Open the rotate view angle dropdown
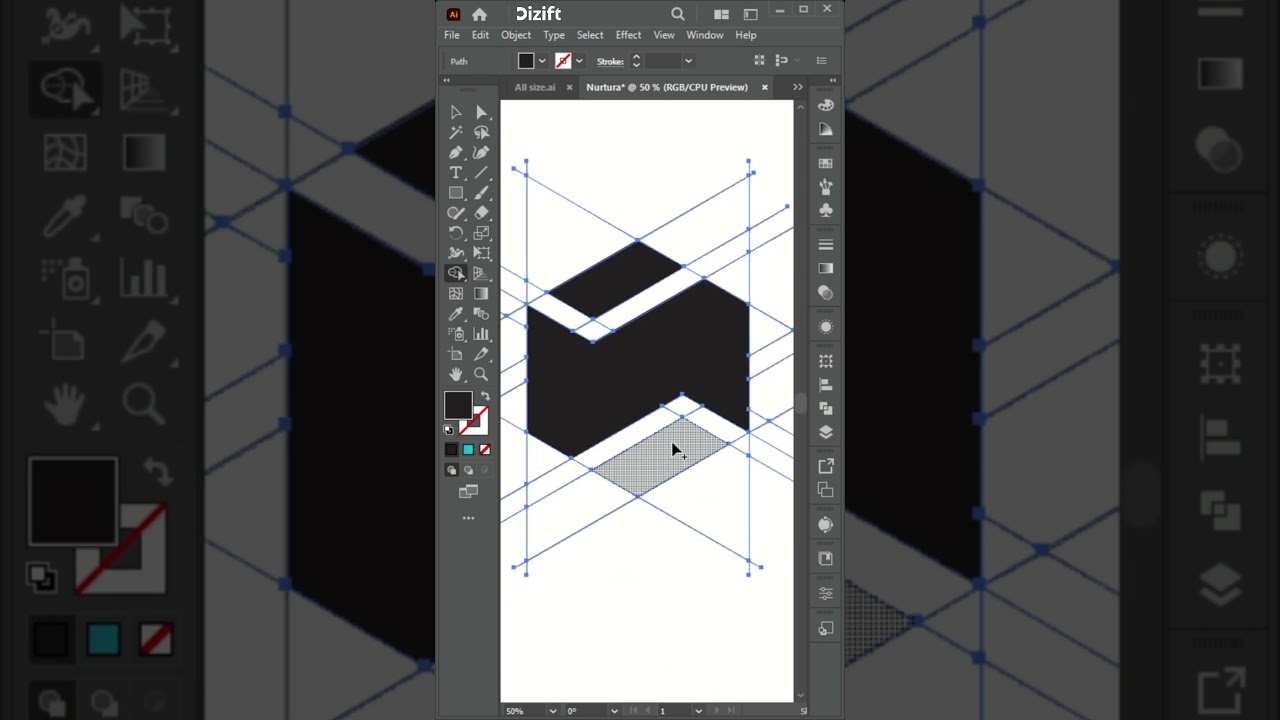 click(613, 711)
